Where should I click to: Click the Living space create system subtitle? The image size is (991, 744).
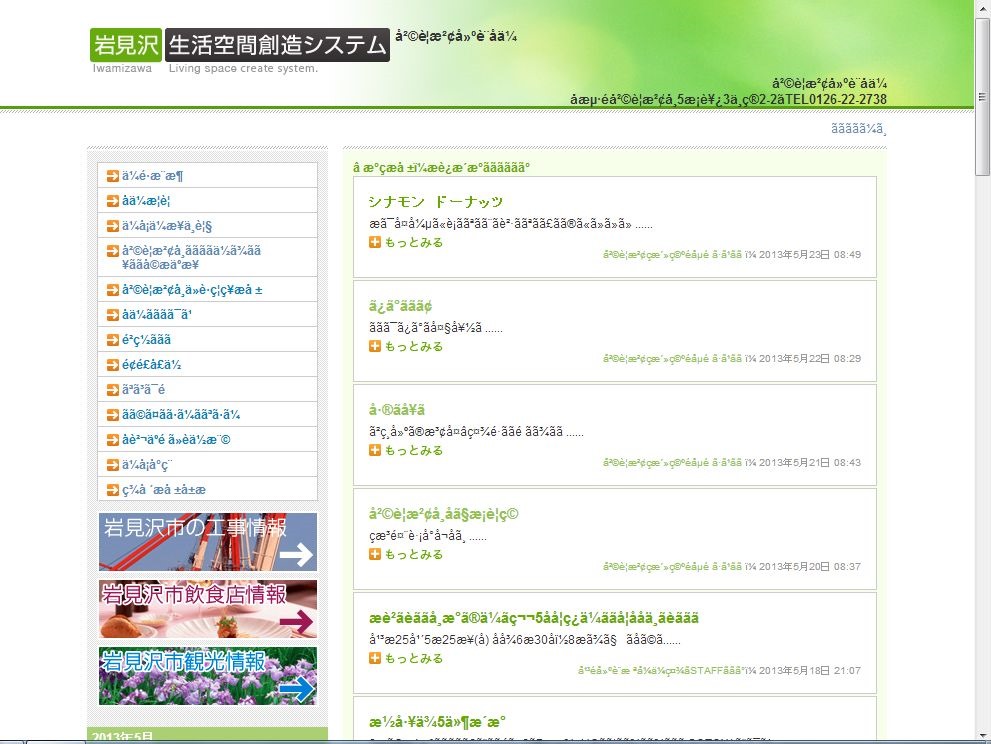[243, 68]
